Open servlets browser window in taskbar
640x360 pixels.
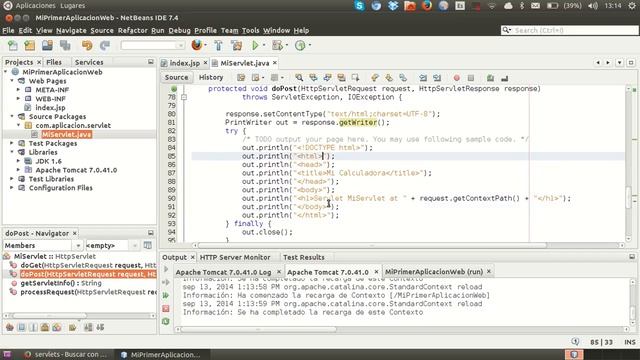click(x=65, y=354)
